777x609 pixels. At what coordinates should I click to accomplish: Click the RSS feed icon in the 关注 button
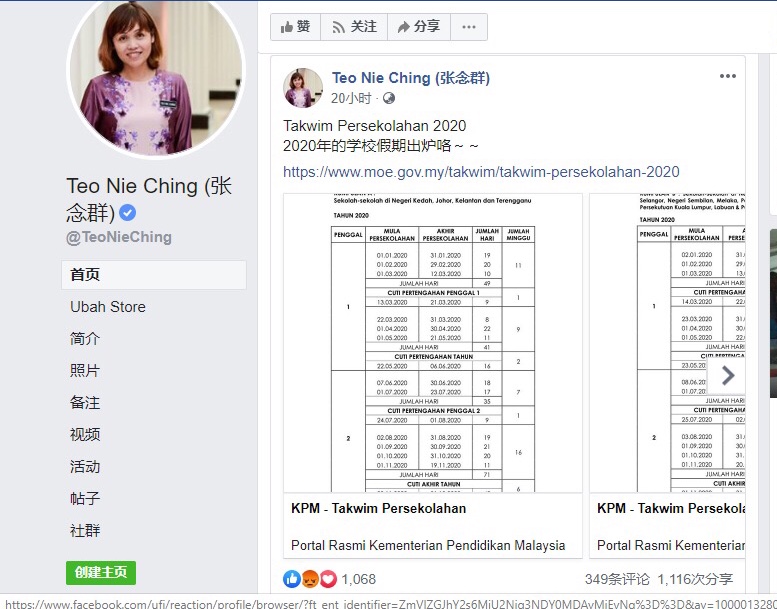[x=338, y=27]
